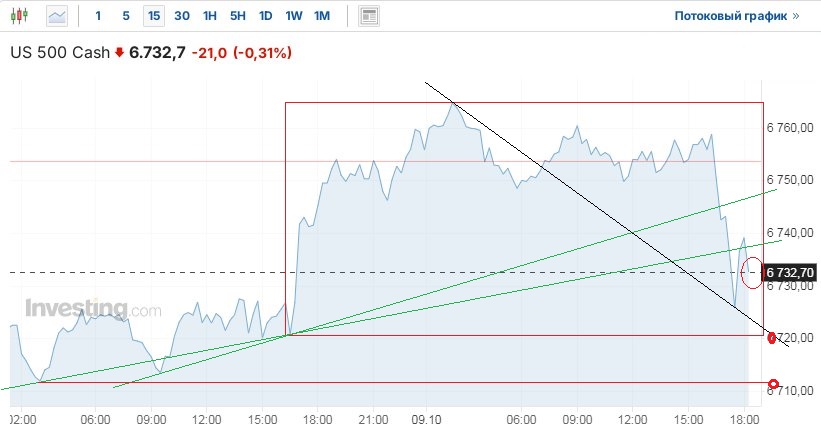Screen dimensions: 821x430
Task: Select the 1 minute timeframe
Action: (x=98, y=16)
